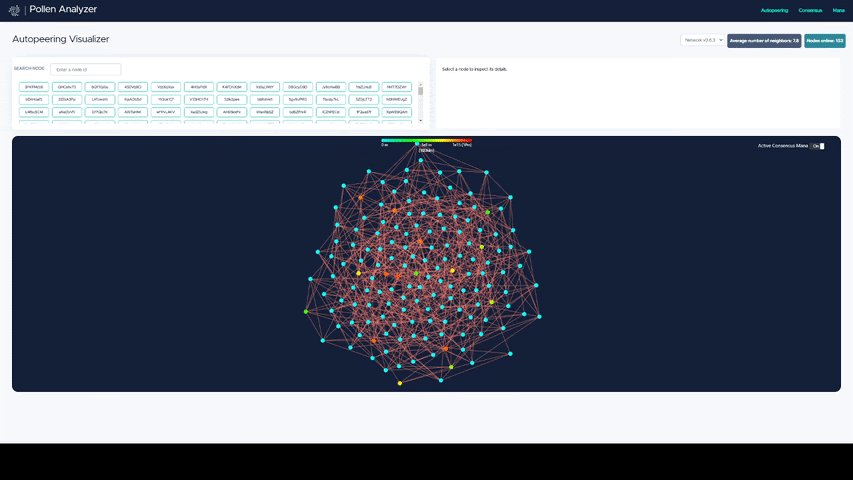This screenshot has width=853, height=480.
Task: Go to the Consensus page
Action: (x=810, y=10)
